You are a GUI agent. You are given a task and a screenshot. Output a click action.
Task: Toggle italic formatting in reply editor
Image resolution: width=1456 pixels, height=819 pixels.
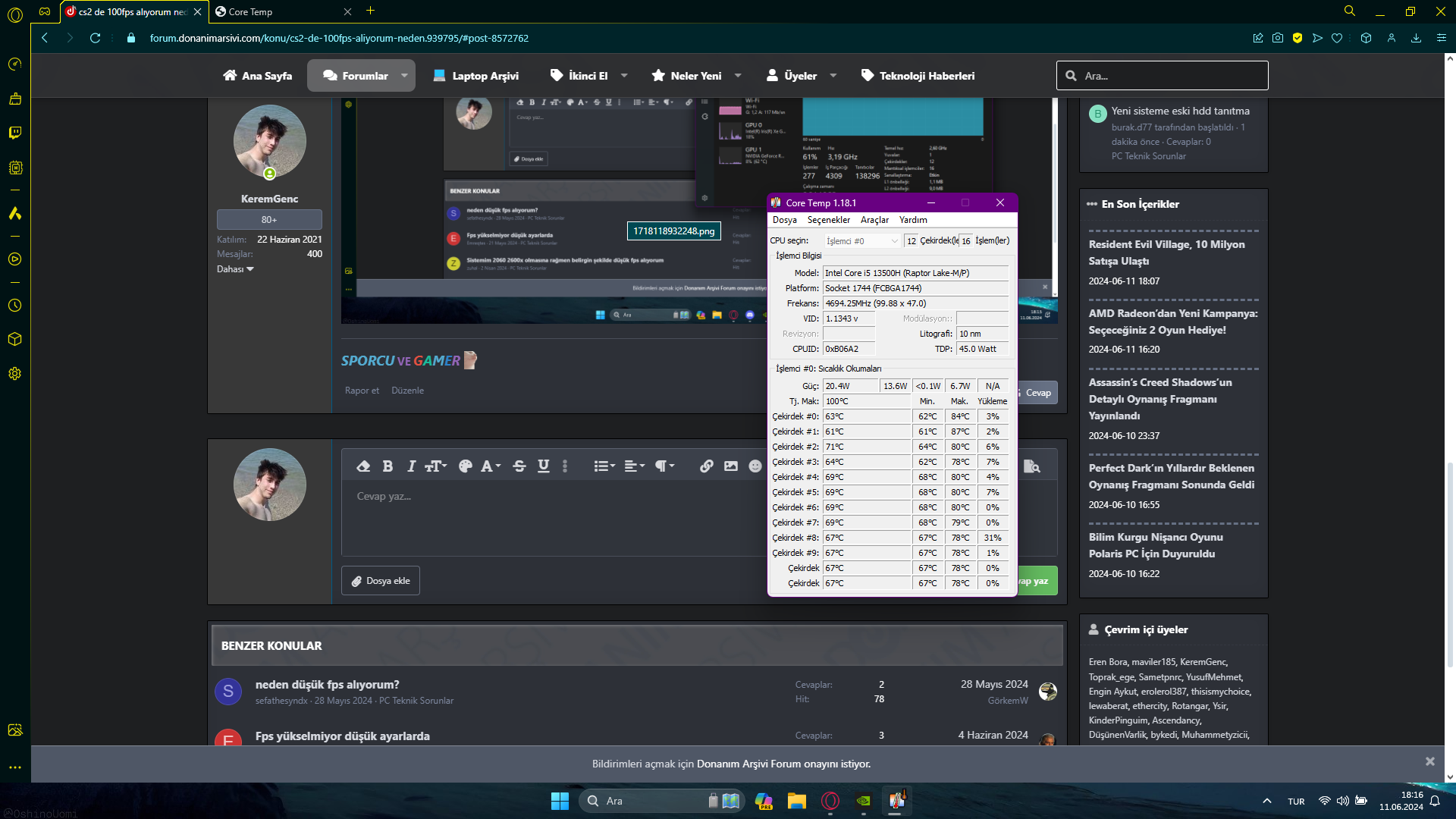411,466
